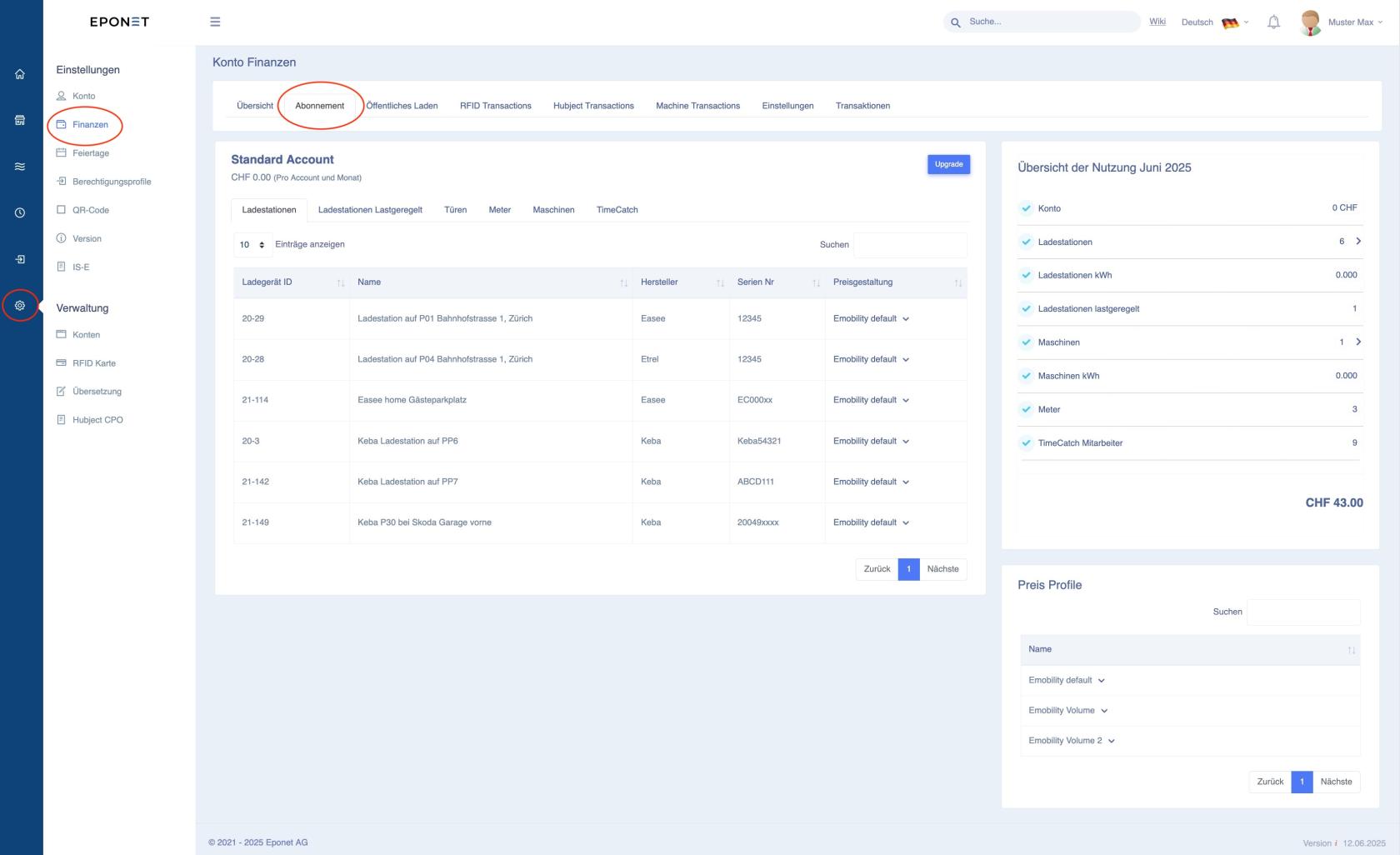Open the shop icon in left rail
This screenshot has height=855, width=1400.
[x=20, y=120]
